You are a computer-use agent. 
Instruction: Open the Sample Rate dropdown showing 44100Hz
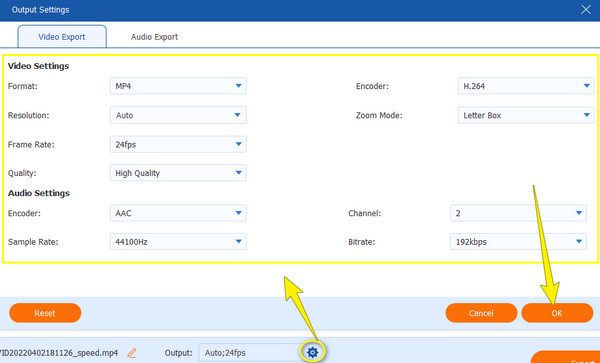coord(178,242)
